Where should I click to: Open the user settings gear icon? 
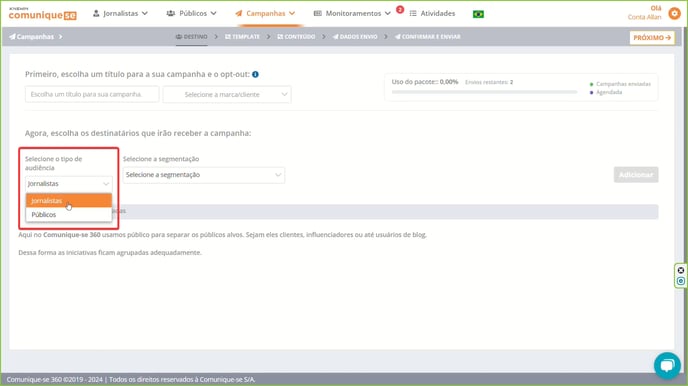click(674, 13)
